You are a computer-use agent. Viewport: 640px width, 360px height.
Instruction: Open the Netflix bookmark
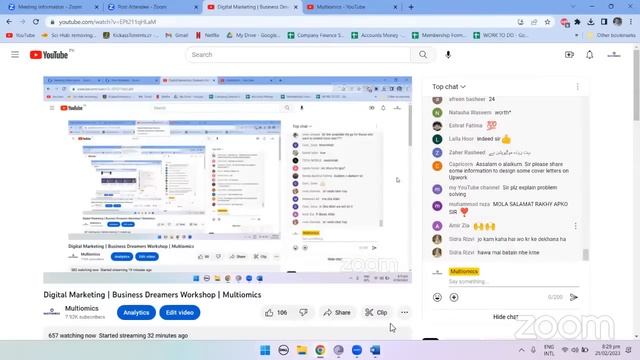click(x=207, y=36)
